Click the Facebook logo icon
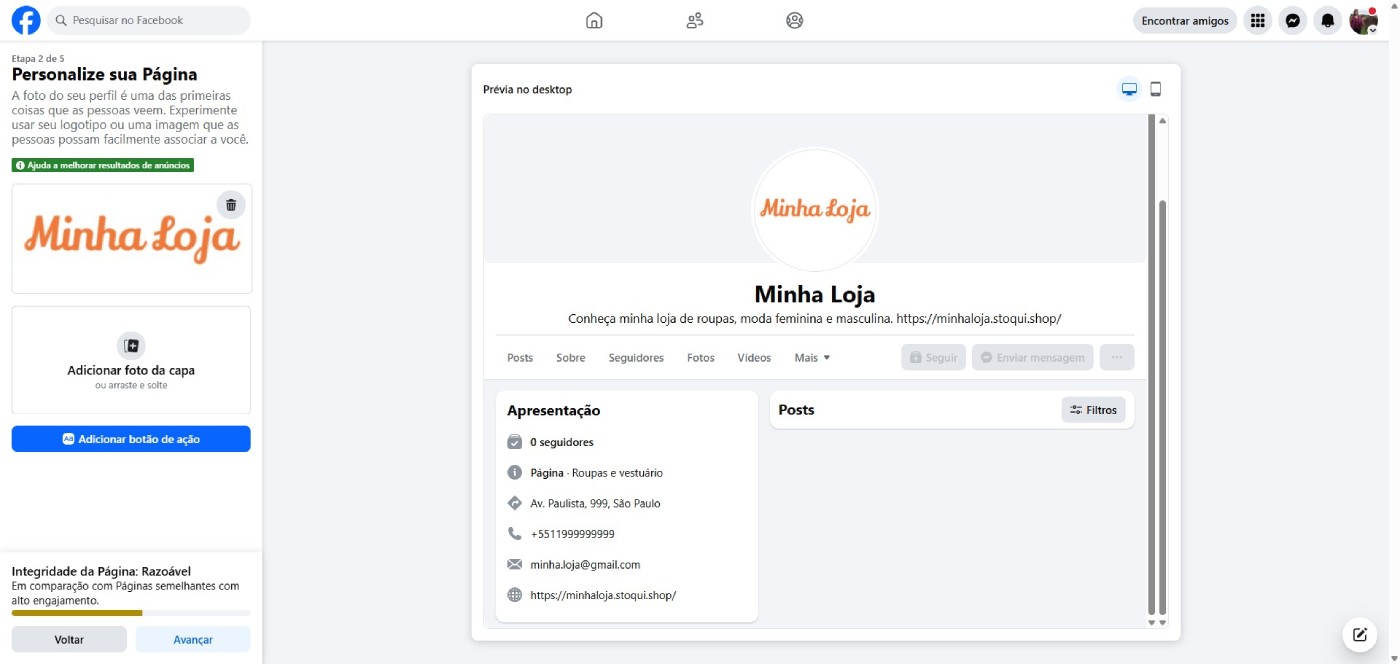The image size is (1400, 664). tap(26, 20)
